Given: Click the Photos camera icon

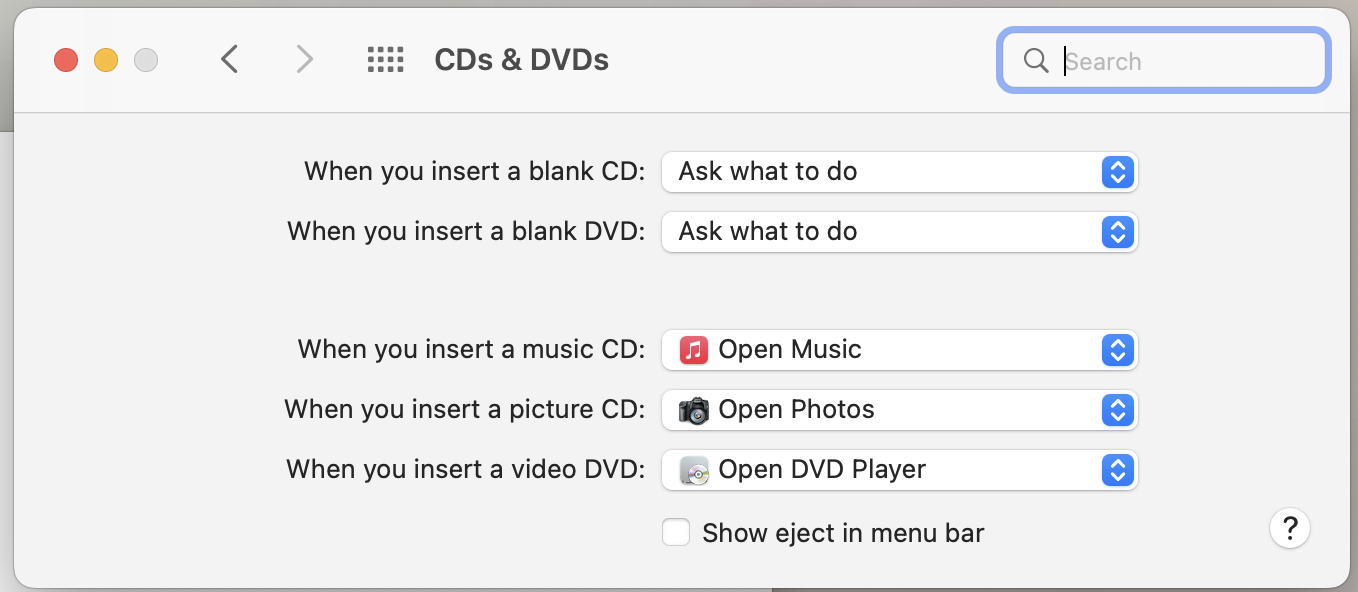Looking at the screenshot, I should click(x=693, y=410).
